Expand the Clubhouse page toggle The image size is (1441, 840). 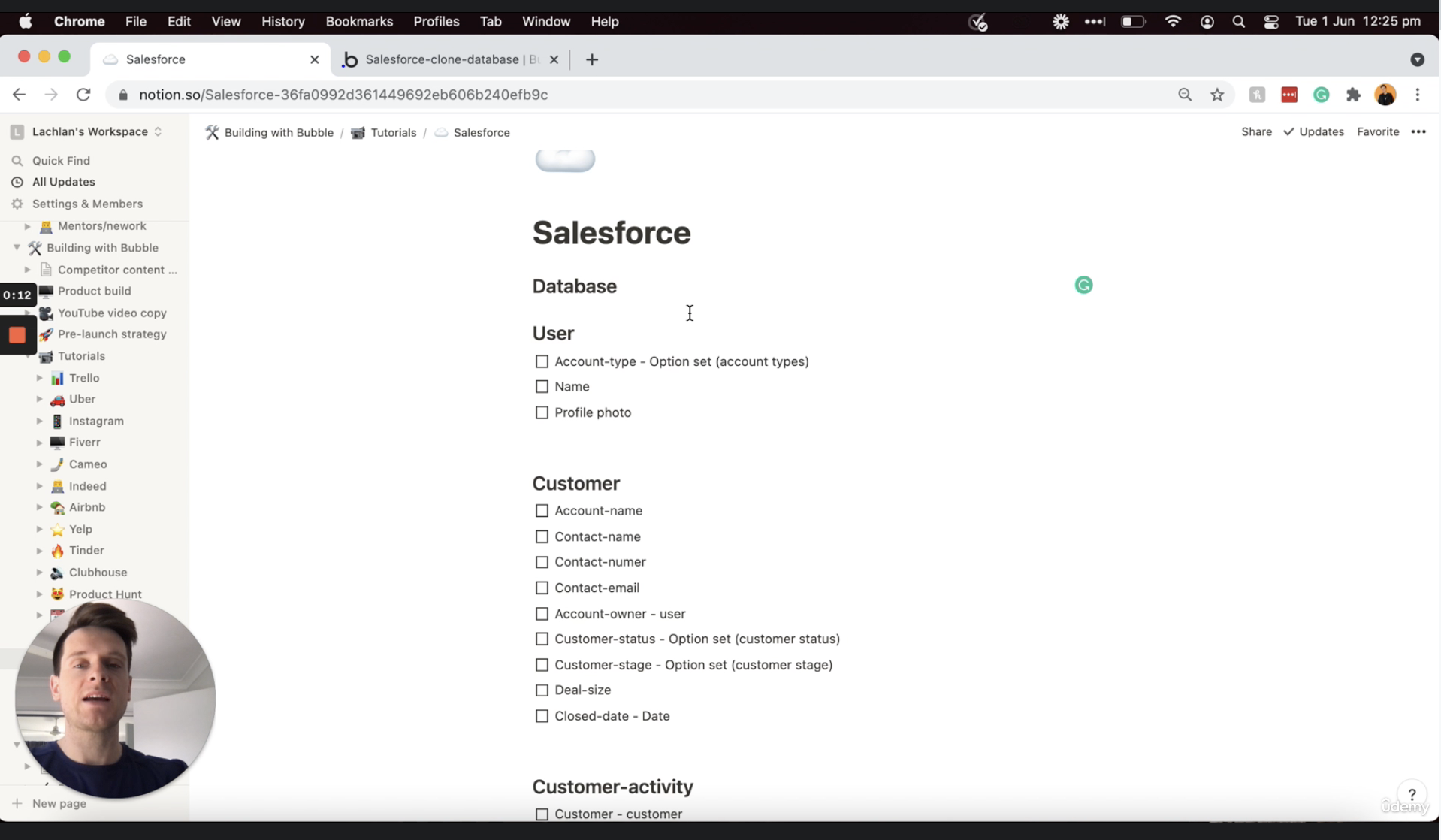click(39, 573)
